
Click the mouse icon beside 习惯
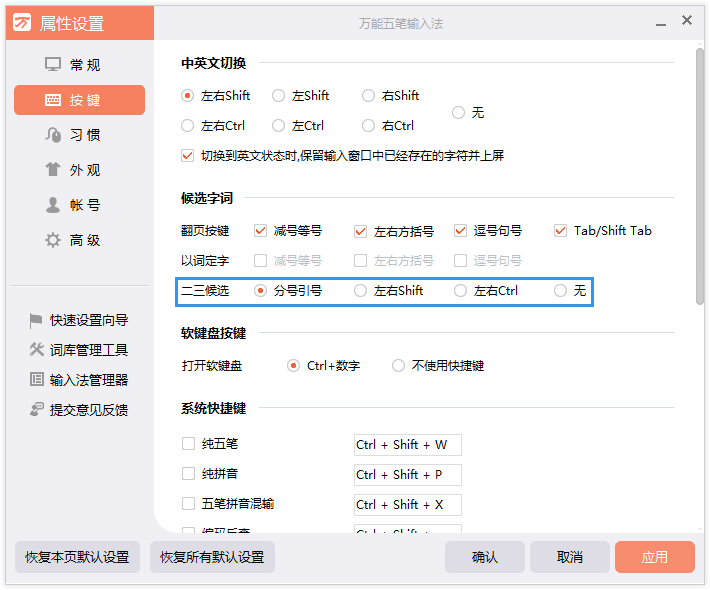pos(53,135)
